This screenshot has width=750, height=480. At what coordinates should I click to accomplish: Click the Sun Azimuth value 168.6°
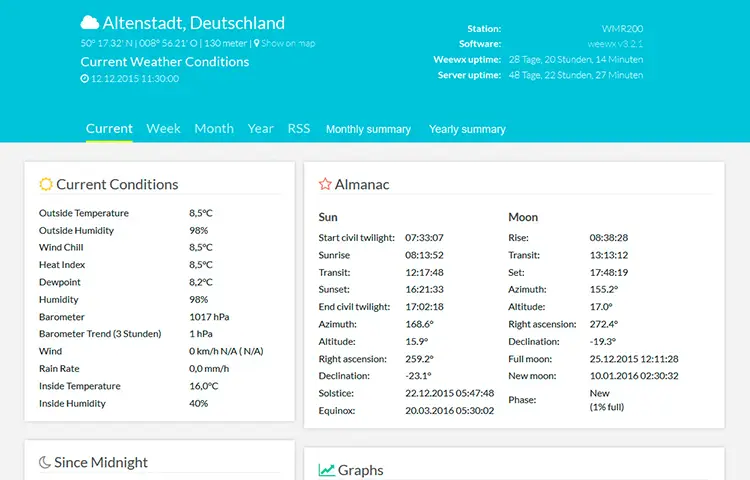[419, 324]
